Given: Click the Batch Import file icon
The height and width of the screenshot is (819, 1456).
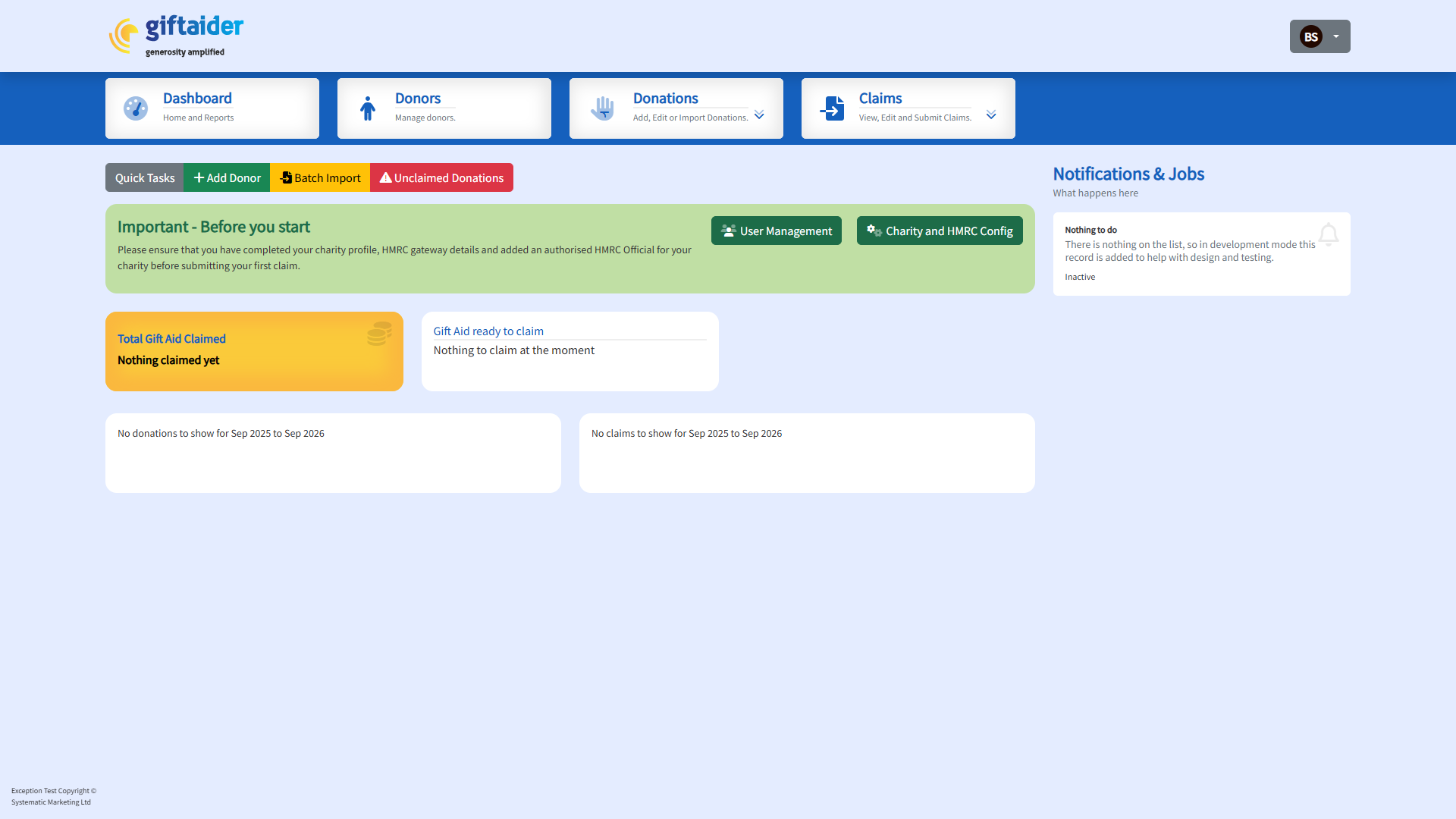Looking at the screenshot, I should pos(286,177).
